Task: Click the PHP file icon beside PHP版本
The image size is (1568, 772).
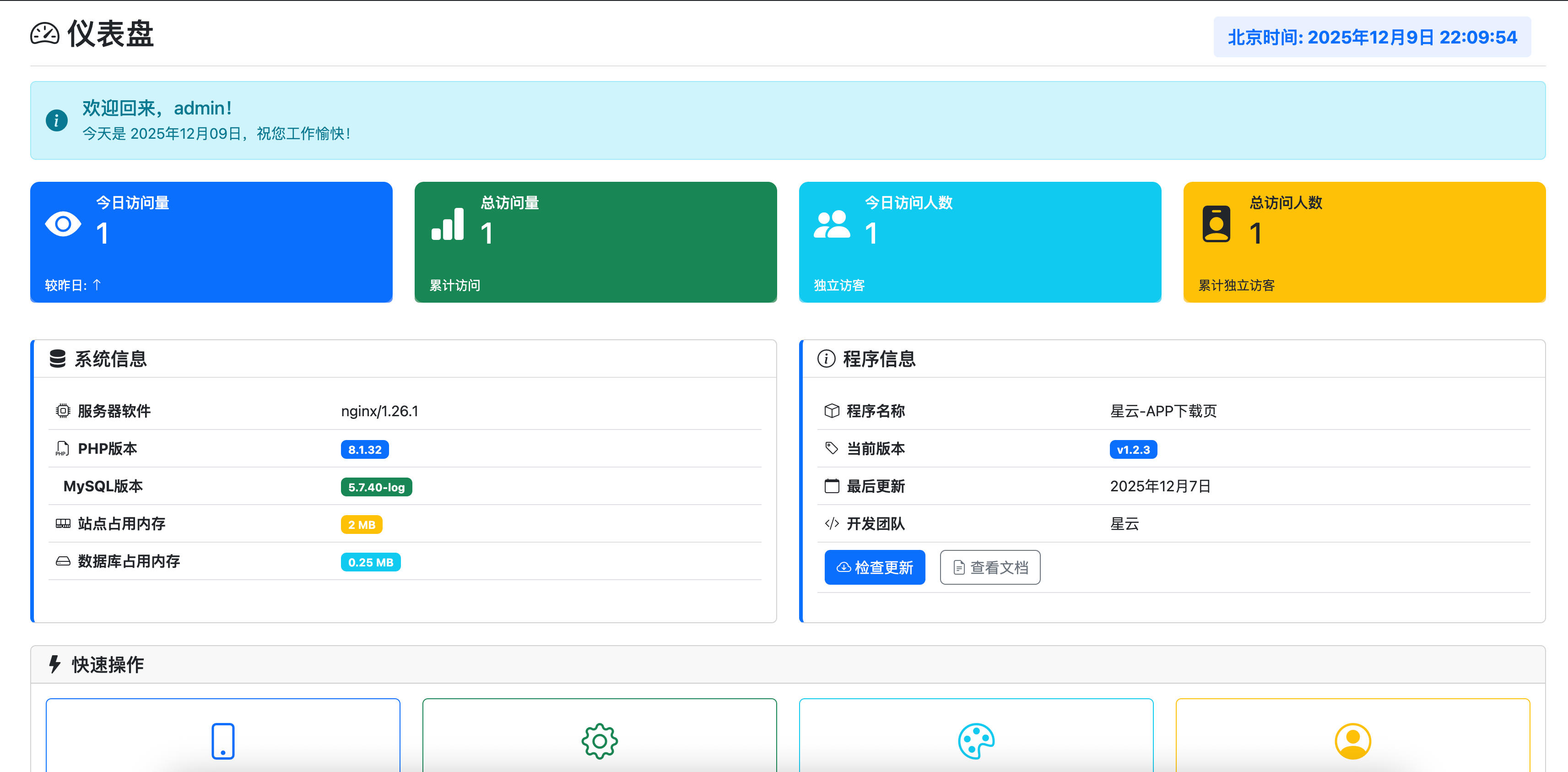Action: point(62,449)
